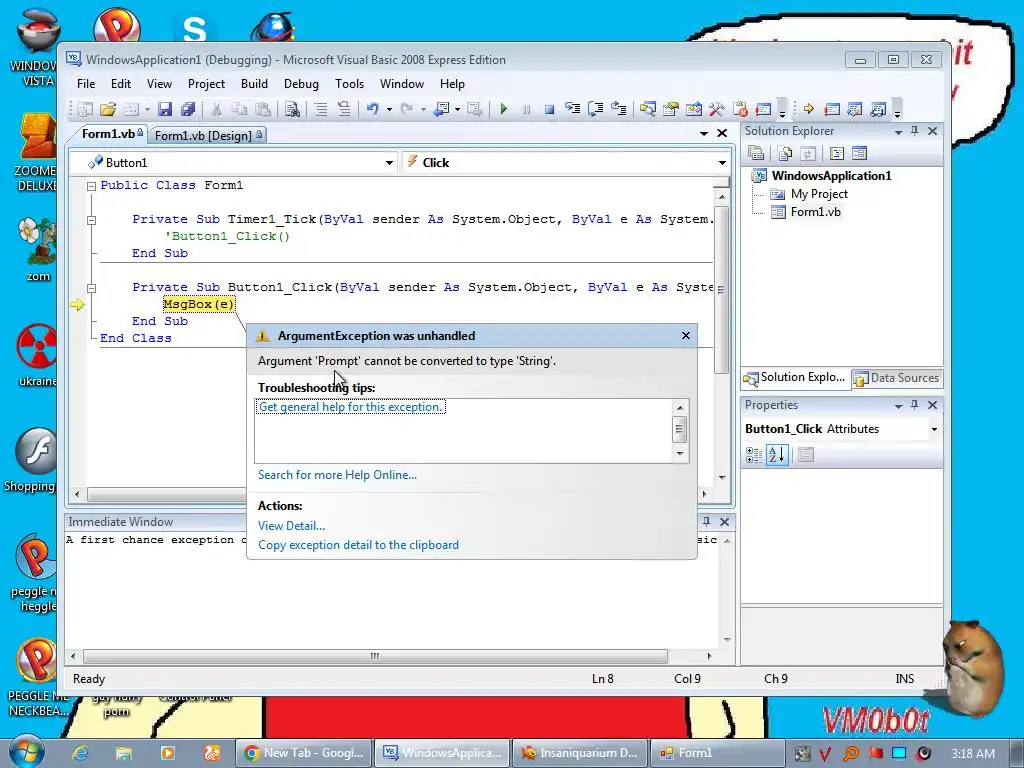Click View Designer icon in Solution Explorer
This screenshot has width=1024, height=768.
pos(859,153)
